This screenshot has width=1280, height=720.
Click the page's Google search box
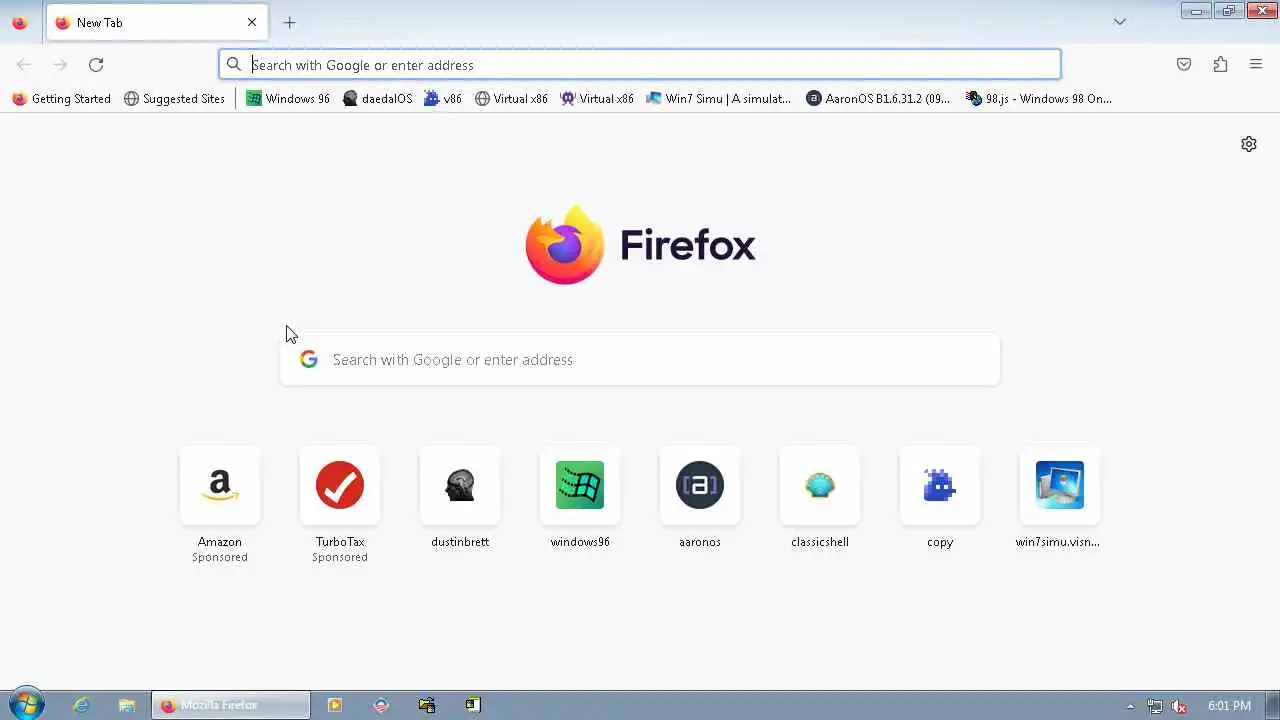640,360
